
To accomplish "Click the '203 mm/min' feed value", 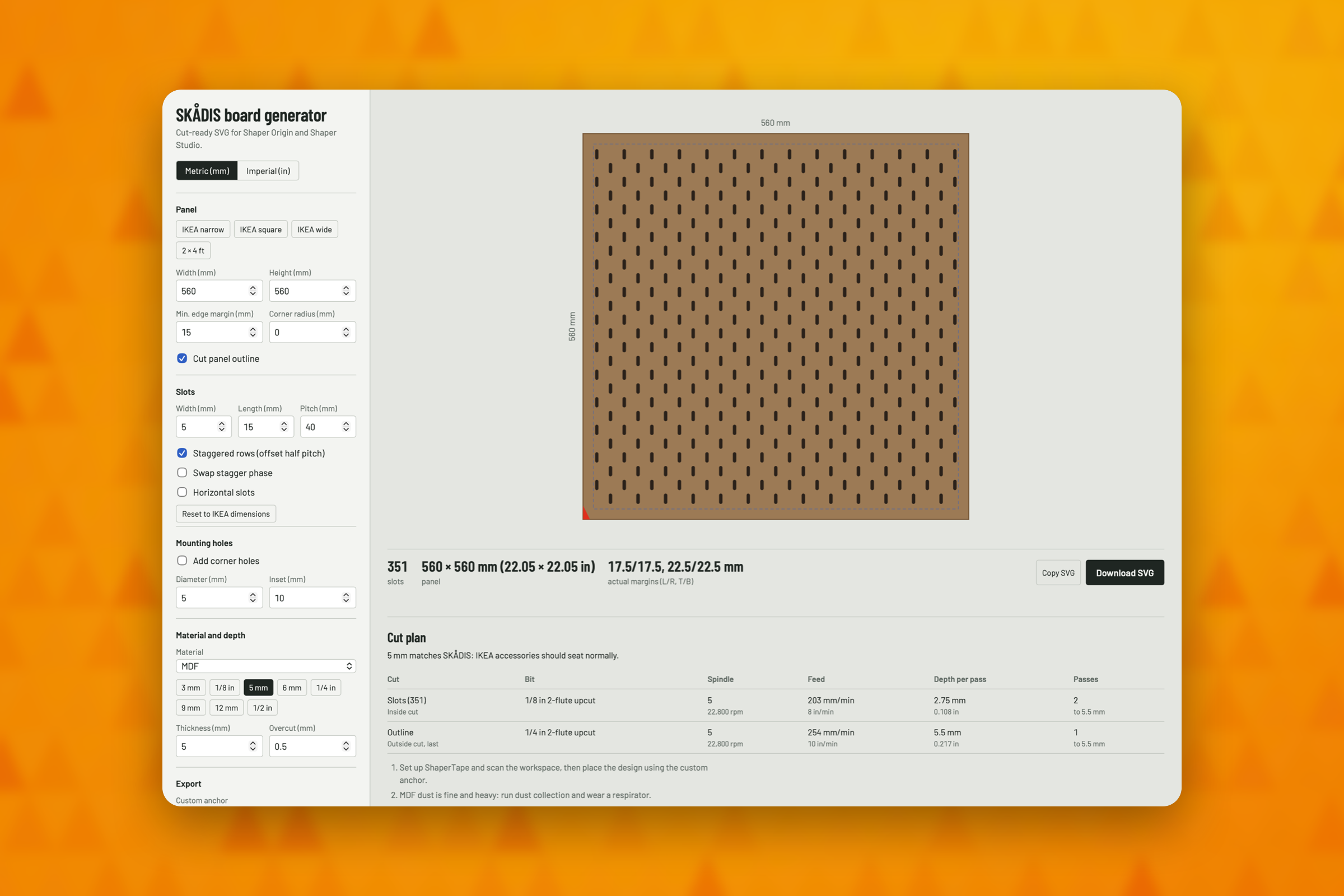I will tap(831, 701).
